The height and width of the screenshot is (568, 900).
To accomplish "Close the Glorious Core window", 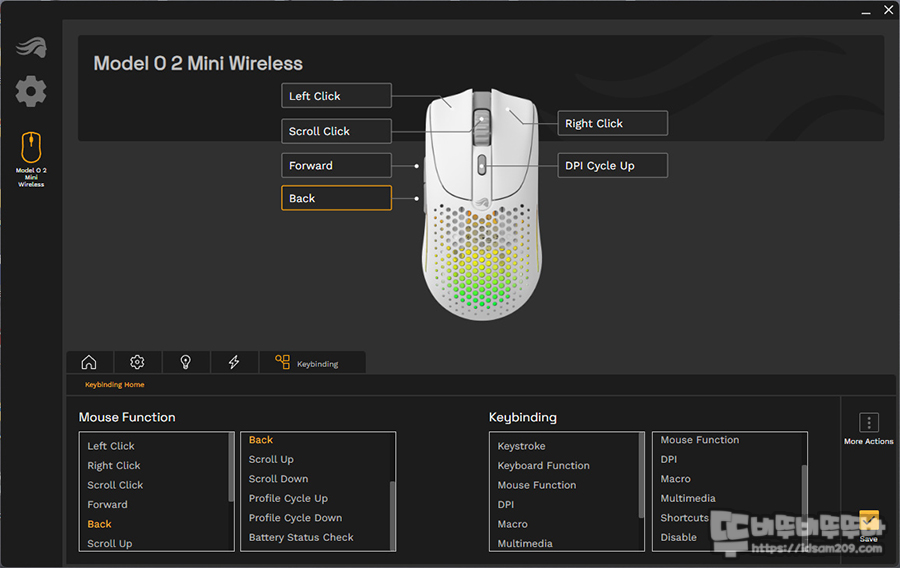I will (889, 10).
